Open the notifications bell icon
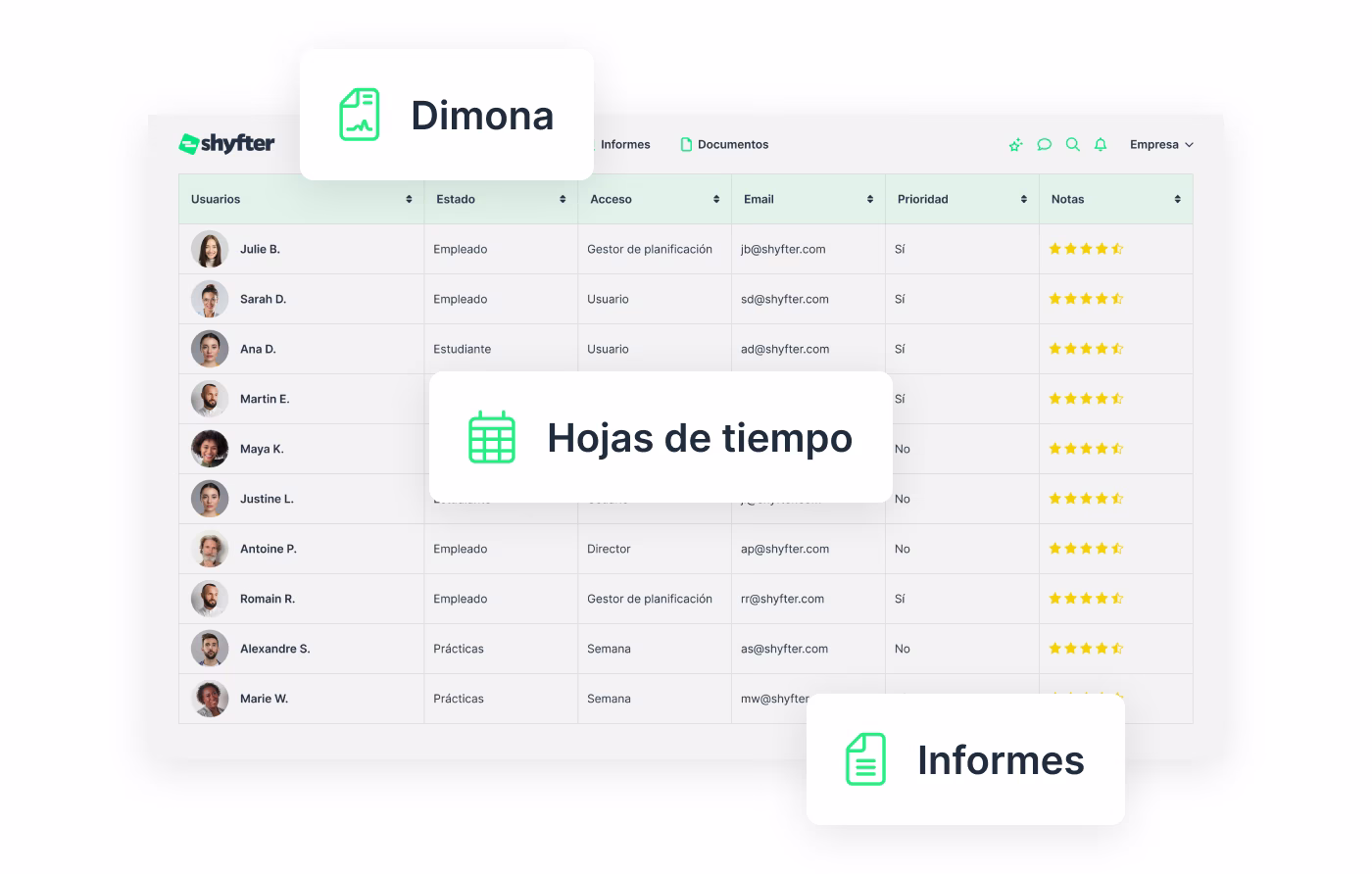This screenshot has width=1372, height=874. click(x=1101, y=144)
